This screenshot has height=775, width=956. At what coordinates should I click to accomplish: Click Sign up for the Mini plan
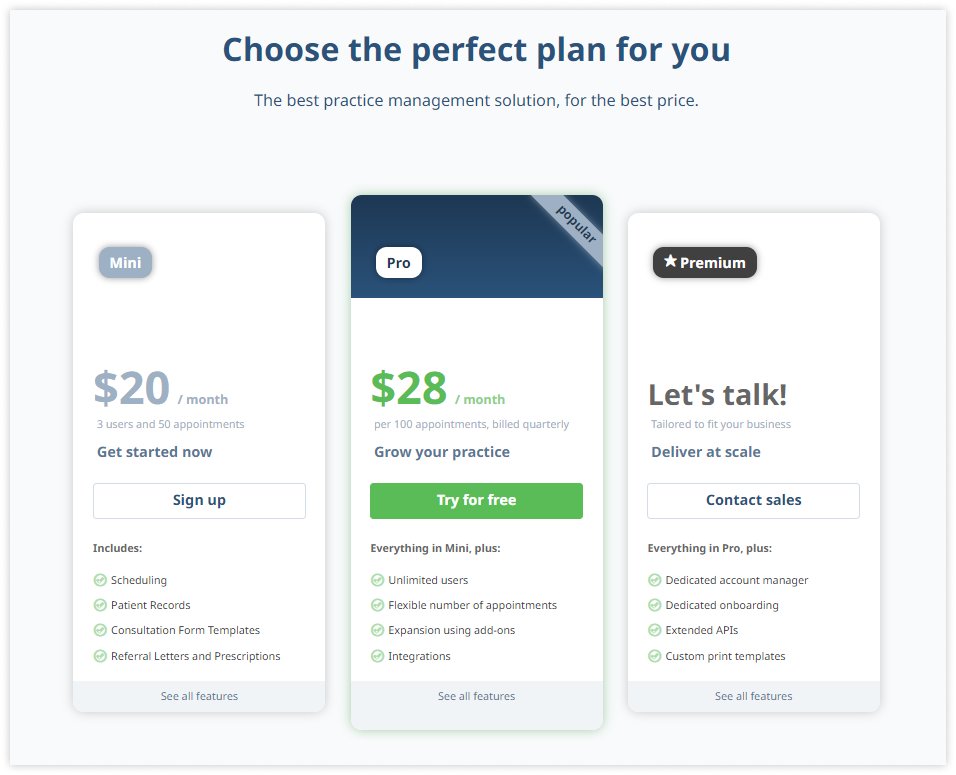[x=199, y=501]
